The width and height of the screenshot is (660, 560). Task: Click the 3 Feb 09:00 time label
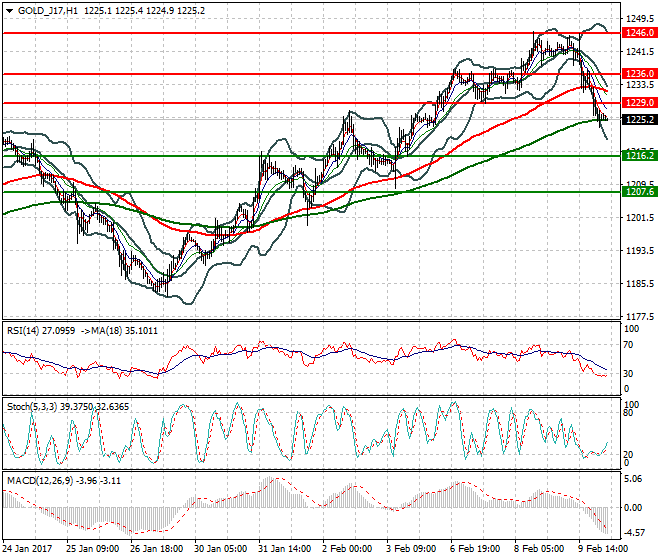tap(411, 549)
